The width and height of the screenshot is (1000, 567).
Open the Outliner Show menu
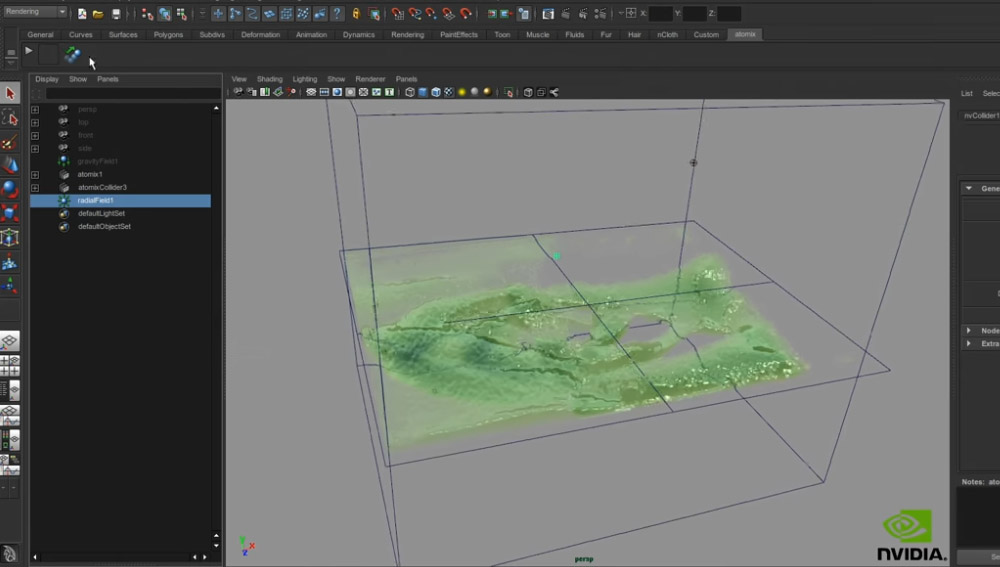point(78,79)
